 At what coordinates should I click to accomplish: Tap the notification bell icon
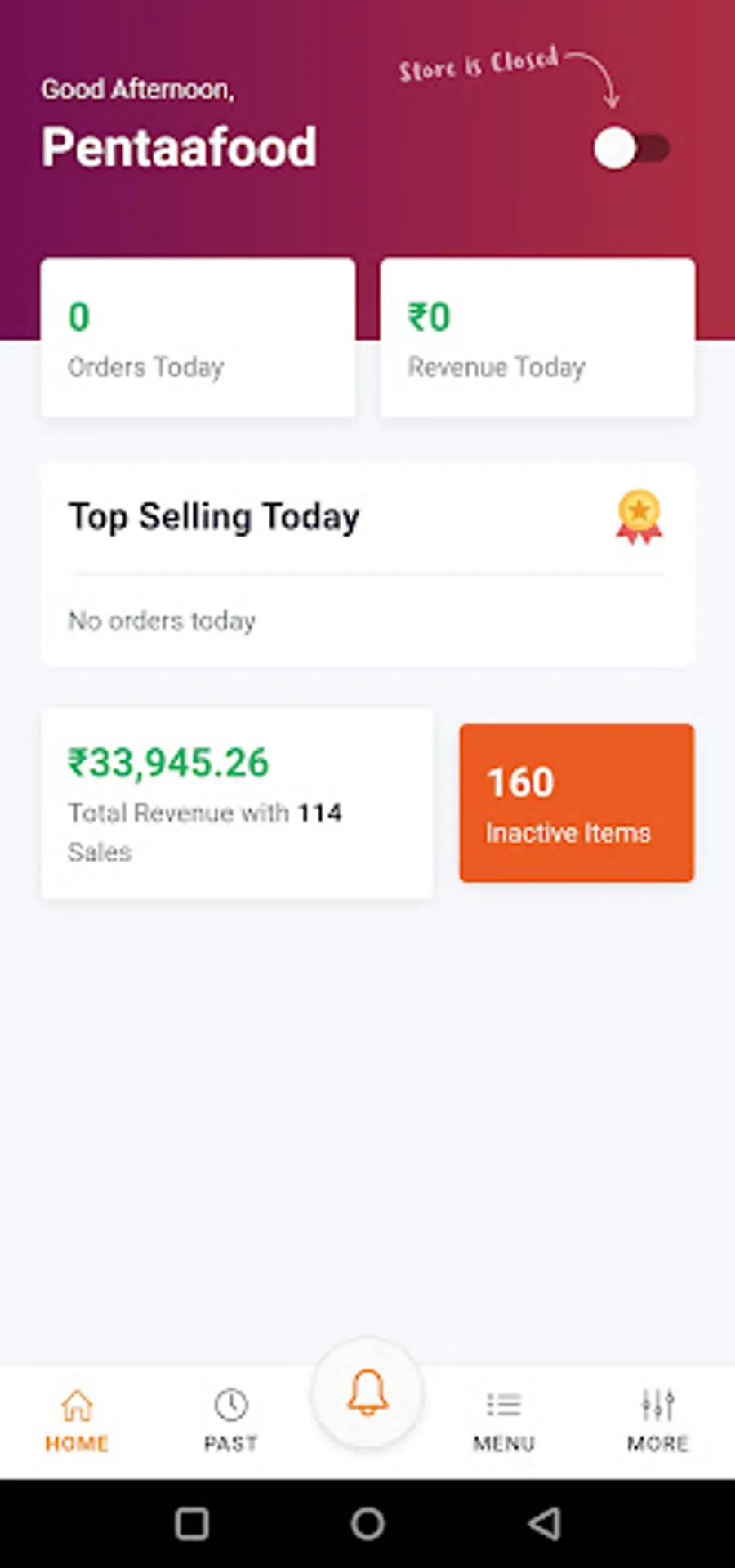point(367,1392)
